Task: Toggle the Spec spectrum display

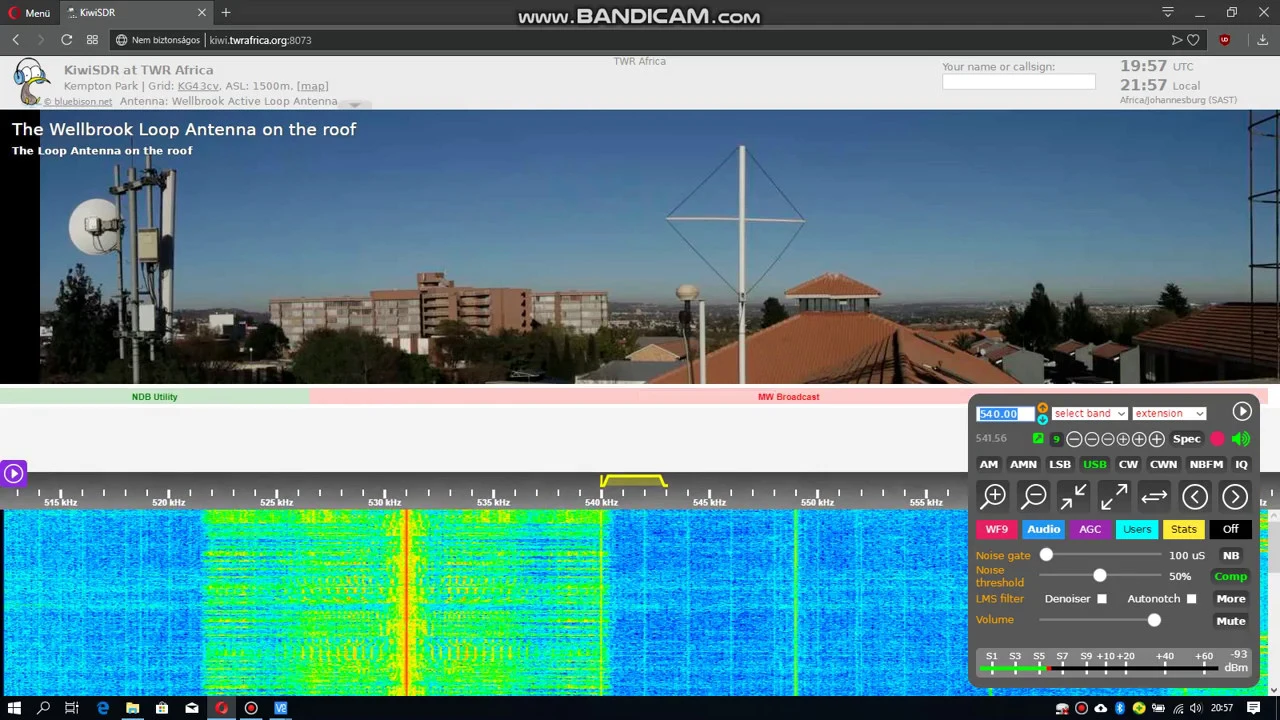Action: (1187, 439)
